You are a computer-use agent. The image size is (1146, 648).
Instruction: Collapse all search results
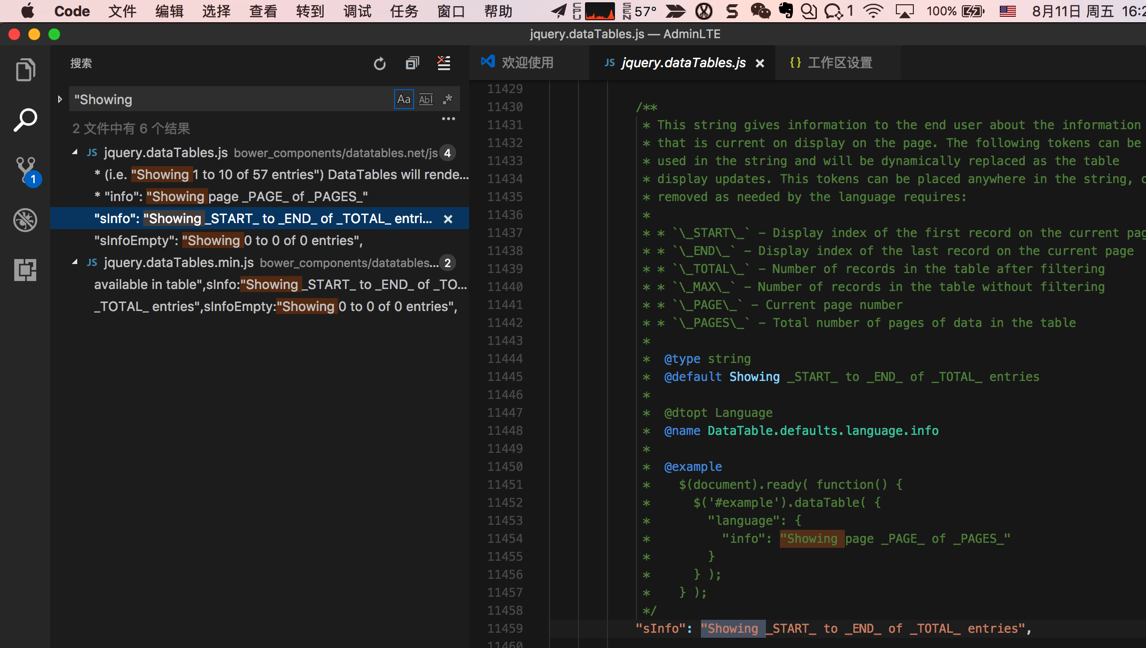click(412, 64)
